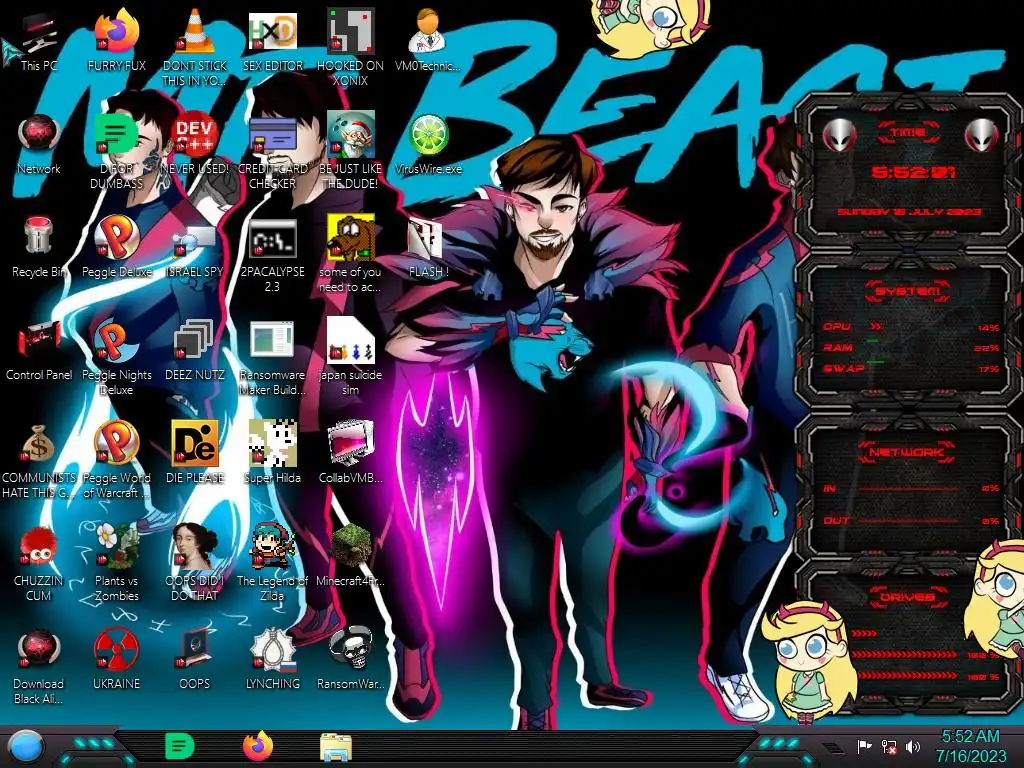
Task: Open Action Center flag in tray
Action: click(x=865, y=747)
